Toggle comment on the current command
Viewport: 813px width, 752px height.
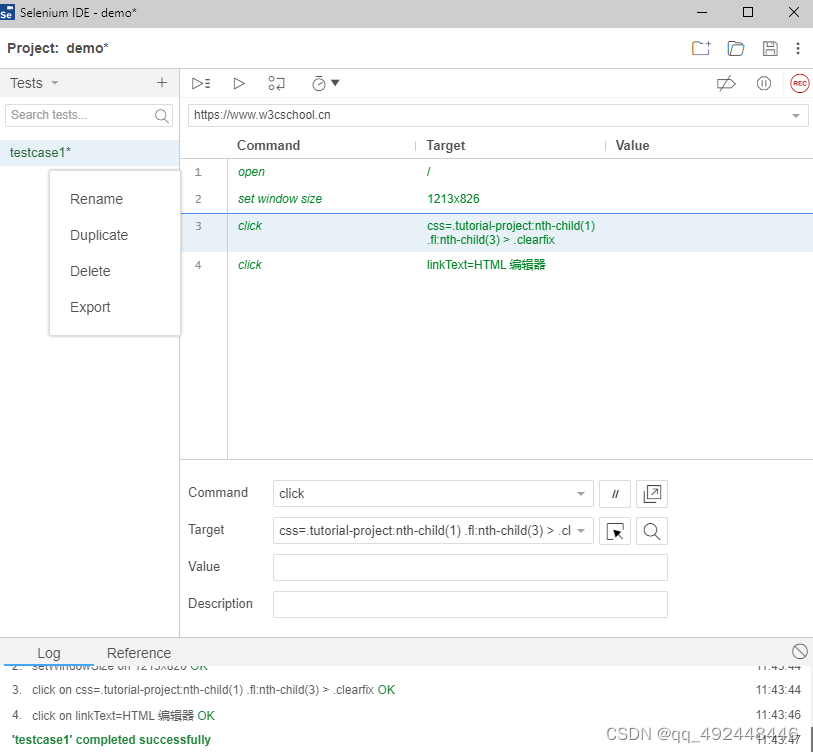pos(615,494)
